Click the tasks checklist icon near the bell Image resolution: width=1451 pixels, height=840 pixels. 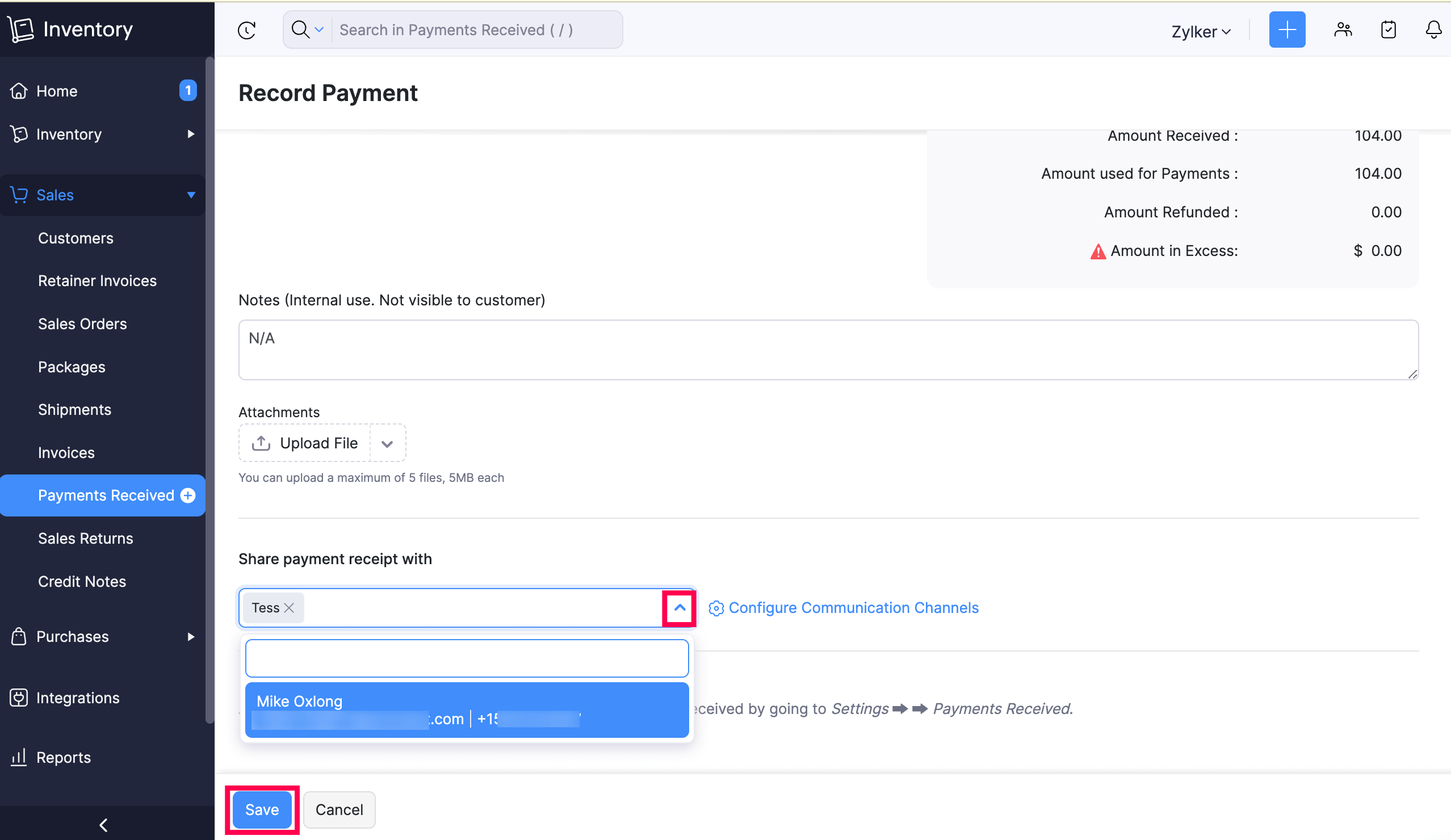tap(1388, 30)
